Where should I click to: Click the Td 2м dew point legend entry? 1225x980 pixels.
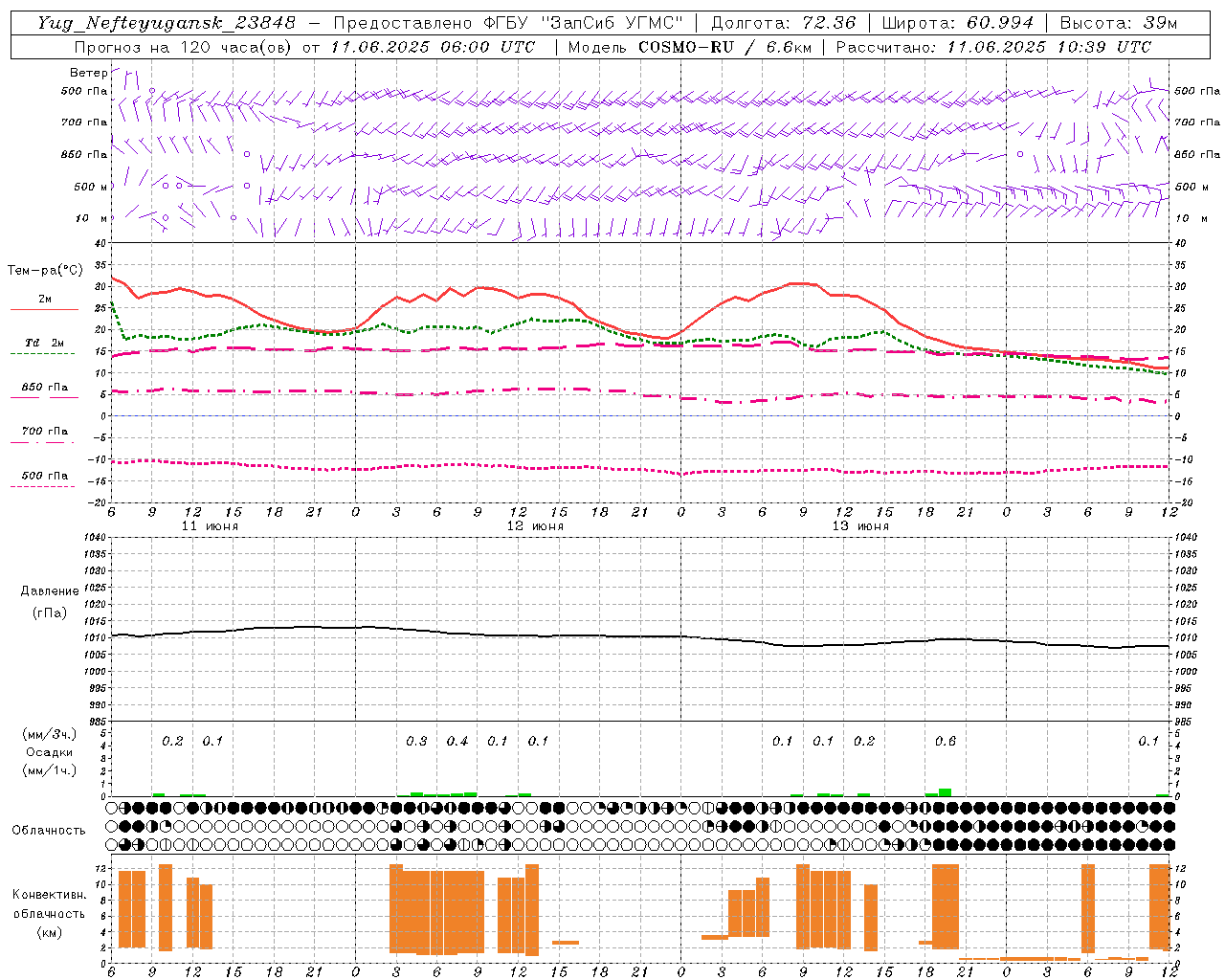[x=44, y=343]
